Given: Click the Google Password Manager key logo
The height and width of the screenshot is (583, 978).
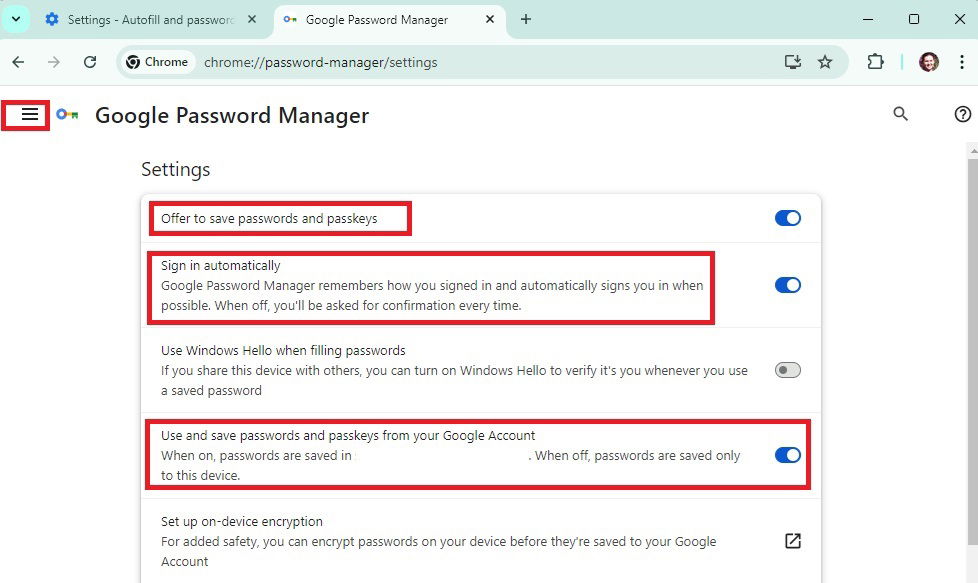Looking at the screenshot, I should (67, 115).
